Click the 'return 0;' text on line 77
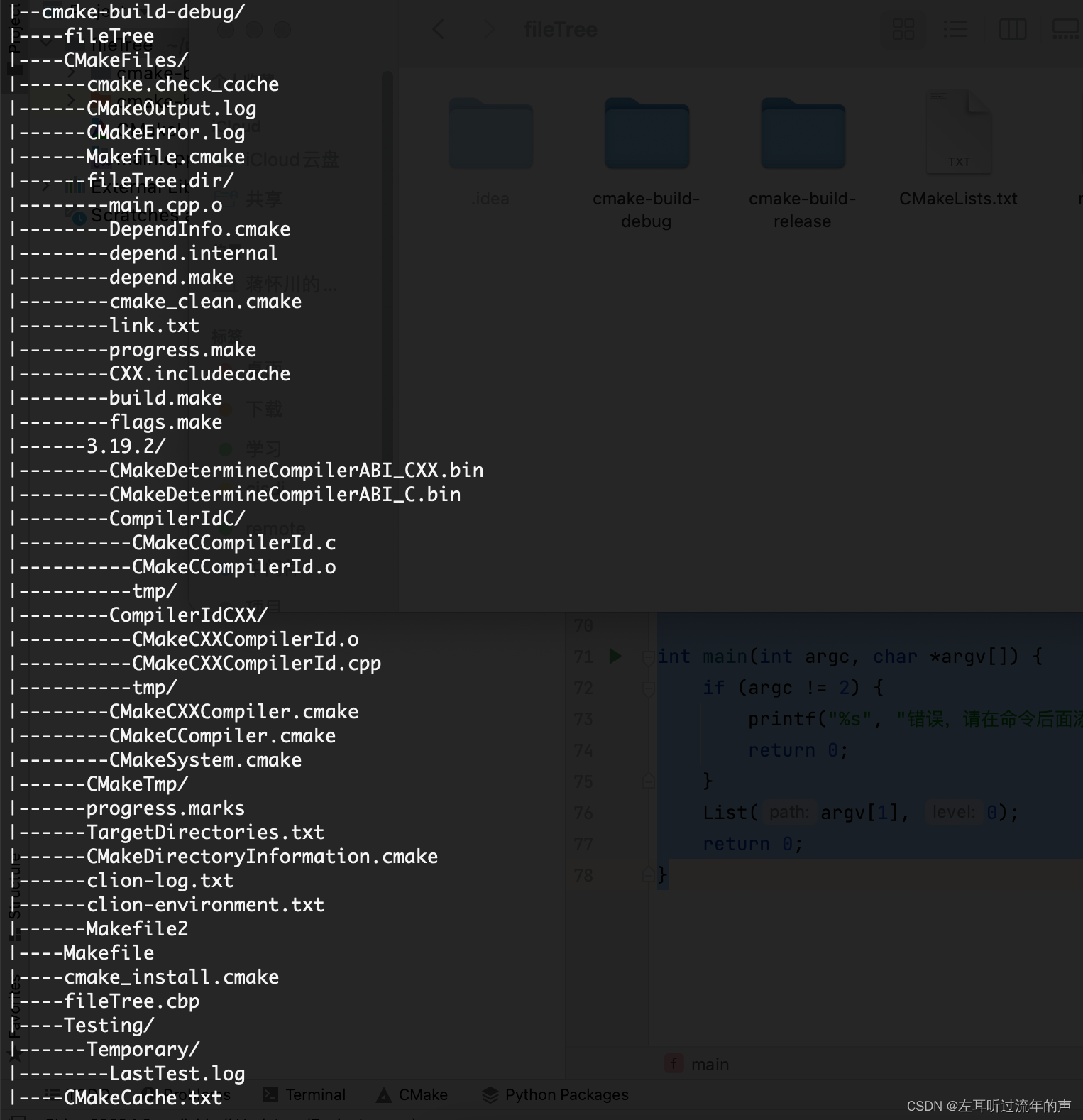This screenshot has width=1083, height=1120. point(753,844)
